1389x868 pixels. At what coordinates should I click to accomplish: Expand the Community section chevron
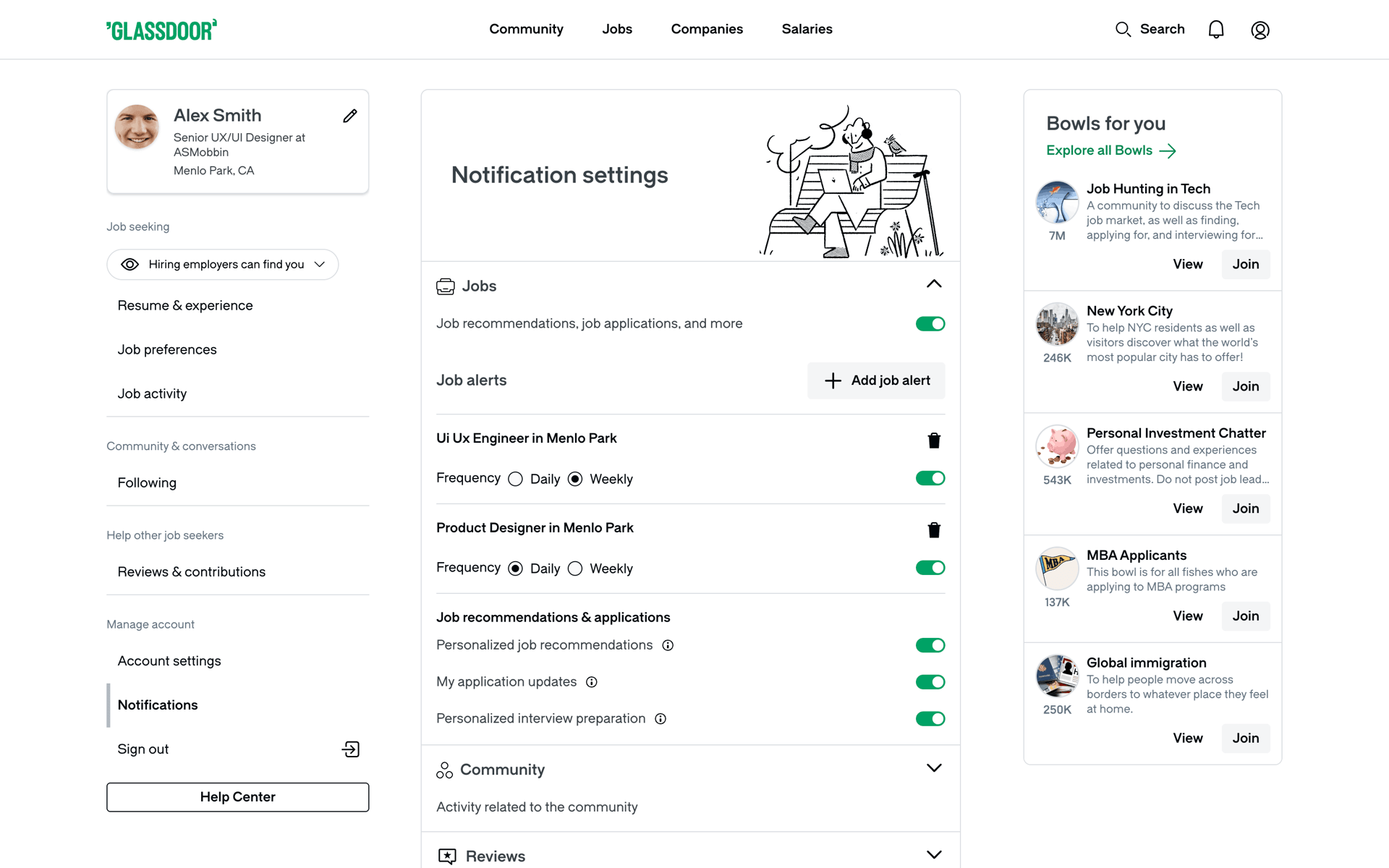(x=934, y=768)
